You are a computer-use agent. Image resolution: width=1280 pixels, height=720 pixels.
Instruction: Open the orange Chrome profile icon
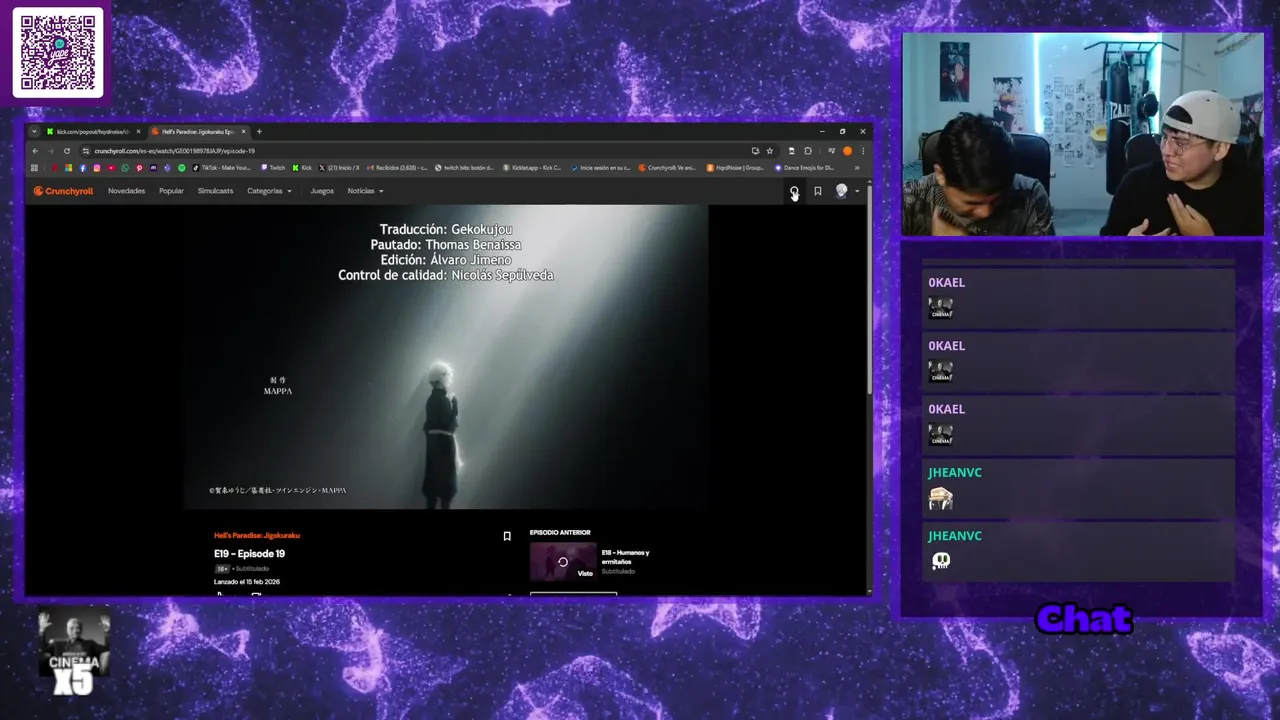pyautogui.click(x=847, y=151)
